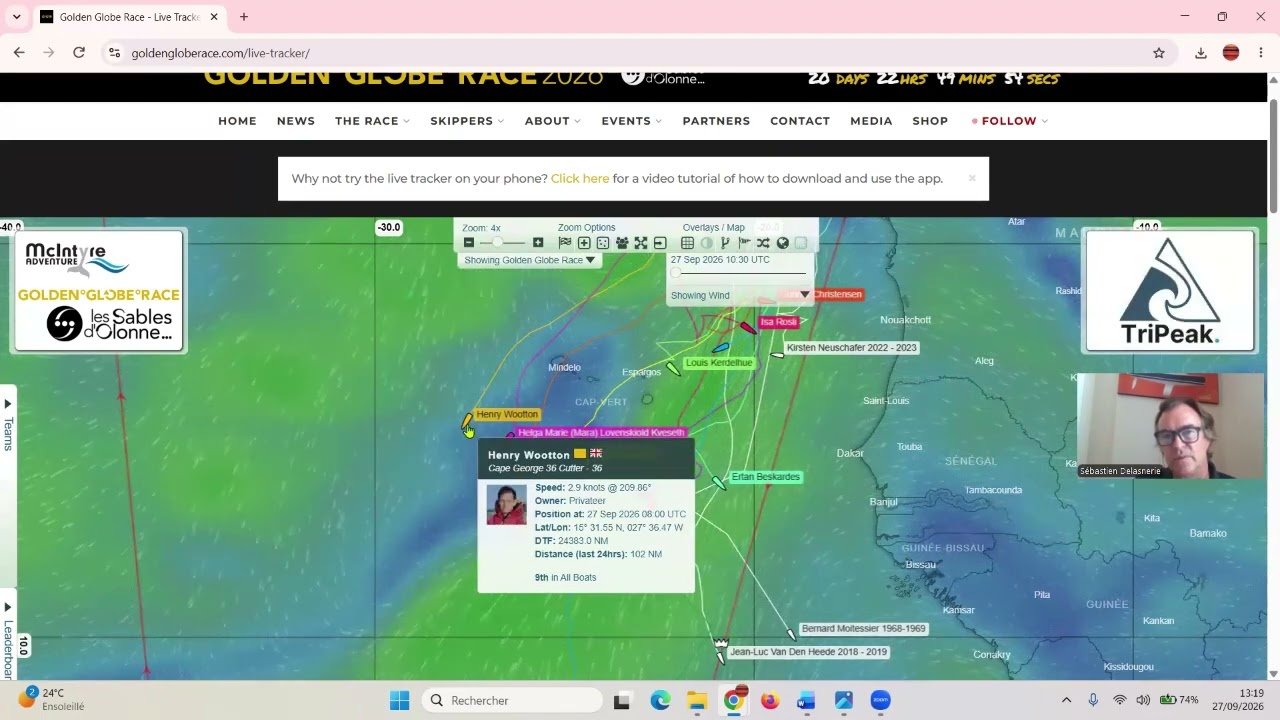
Task: Close the Golden Globe Race tab
Action: 214,17
